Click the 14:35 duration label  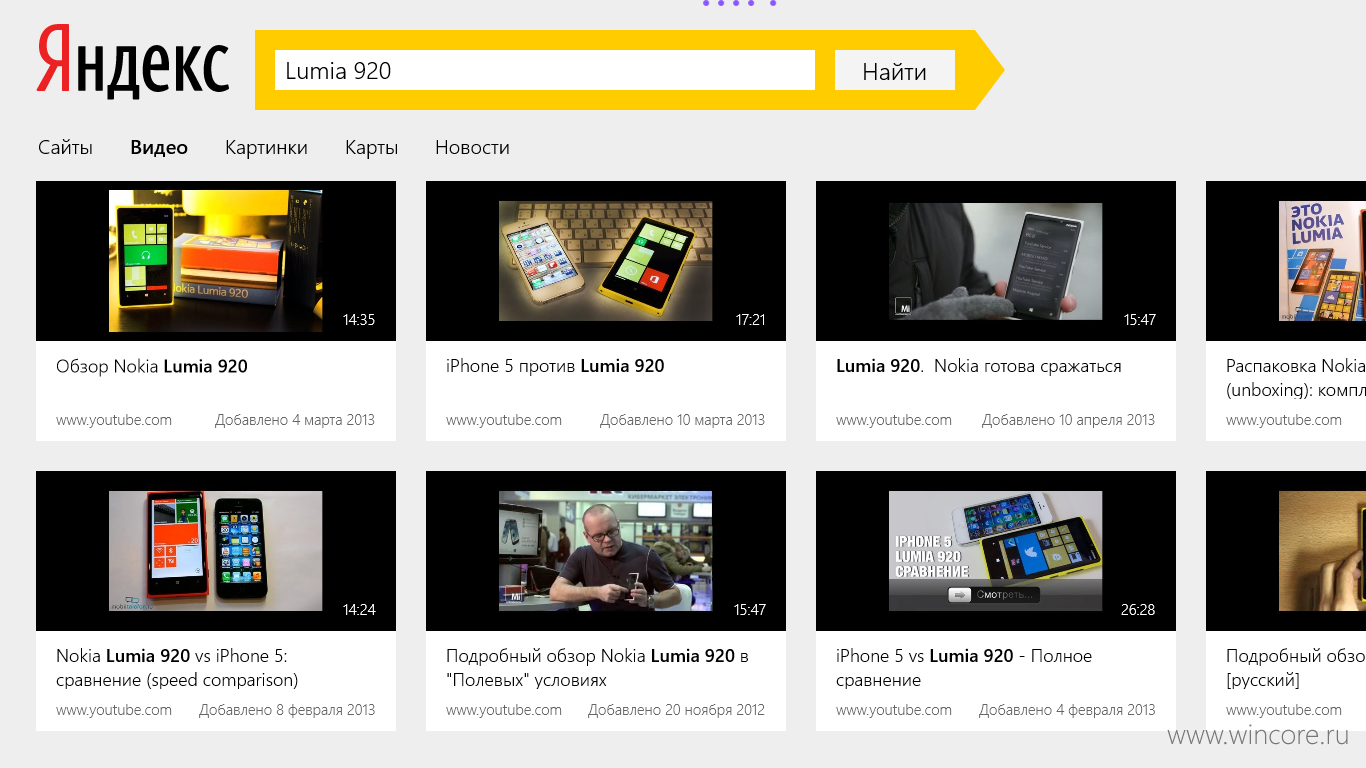coord(359,320)
